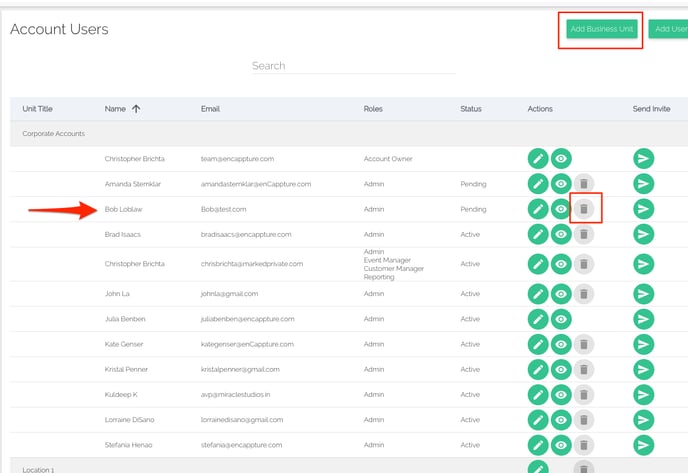Send invite to Lorraine DiSano
This screenshot has width=688, height=473.
[x=644, y=420]
